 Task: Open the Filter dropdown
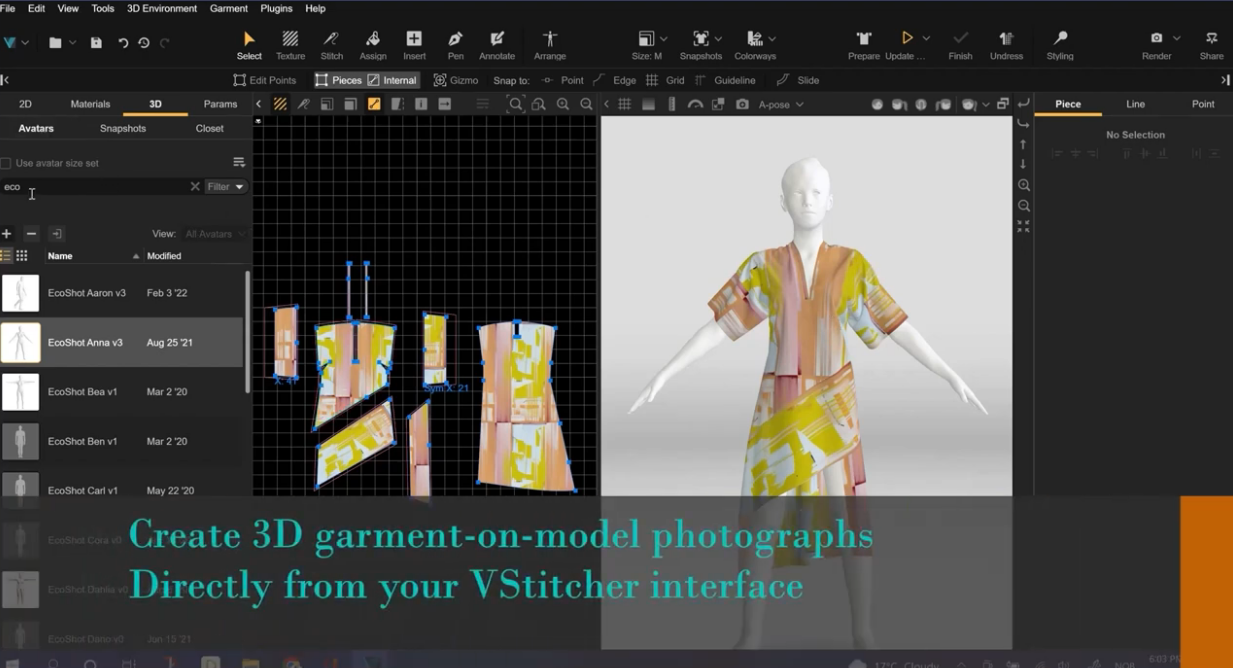[225, 187]
